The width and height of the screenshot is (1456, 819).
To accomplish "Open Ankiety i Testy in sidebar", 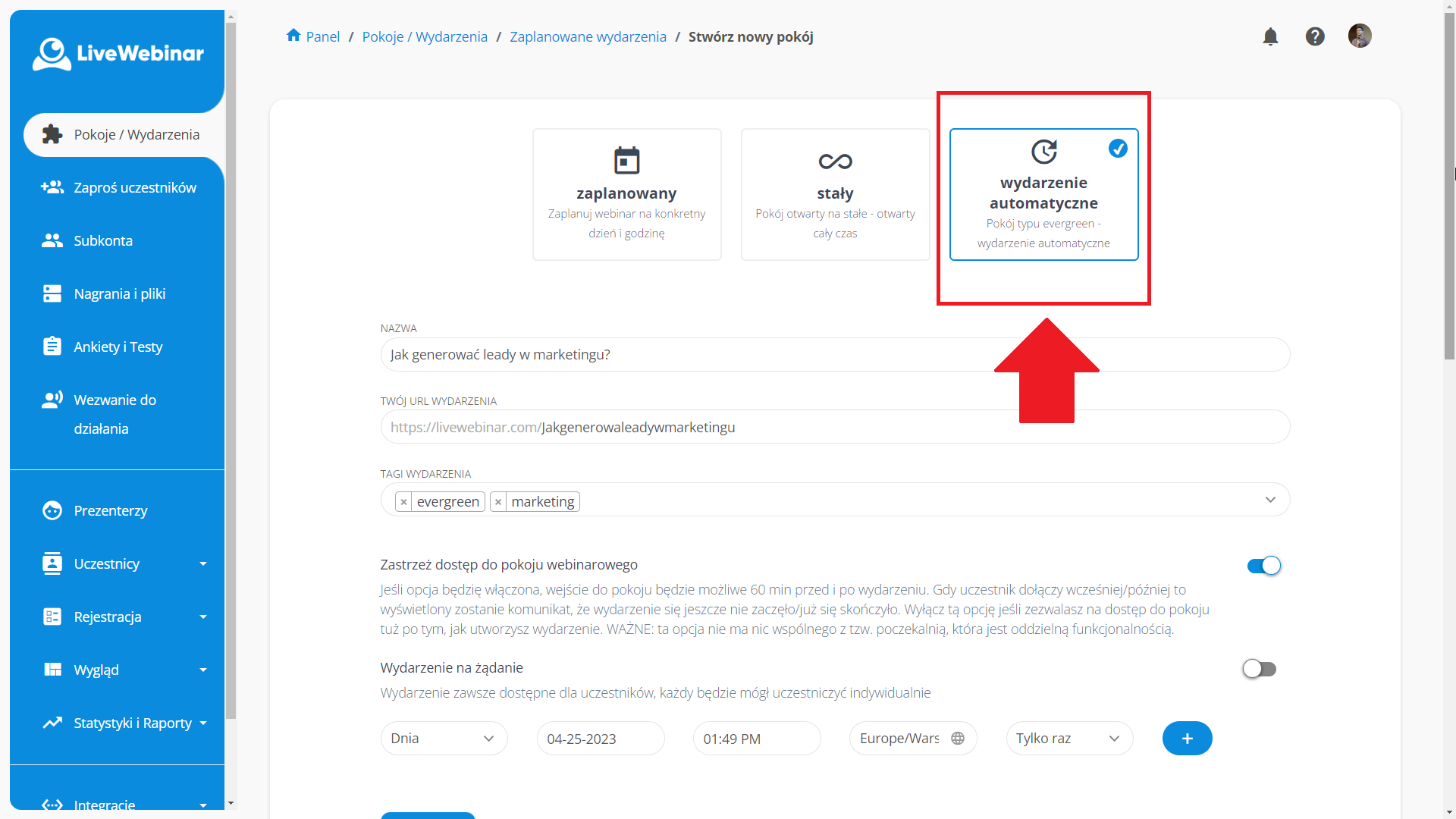I will tap(118, 347).
